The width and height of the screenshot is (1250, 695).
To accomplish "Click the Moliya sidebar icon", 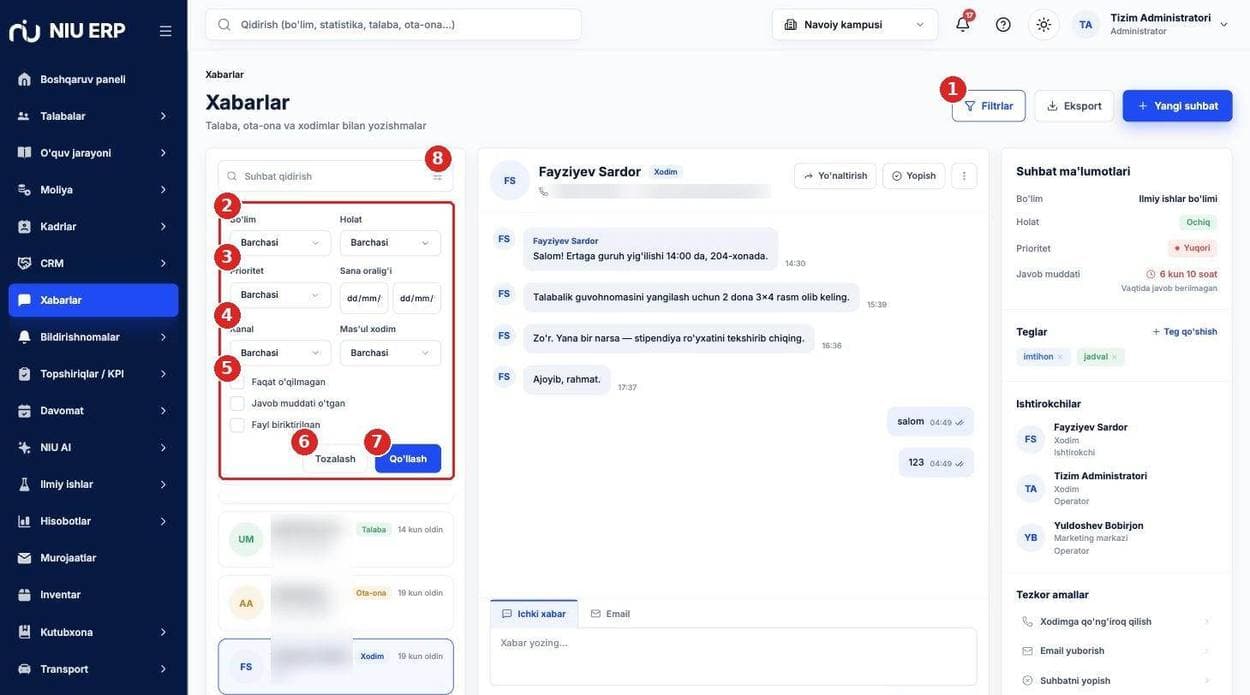I will tap(24, 190).
